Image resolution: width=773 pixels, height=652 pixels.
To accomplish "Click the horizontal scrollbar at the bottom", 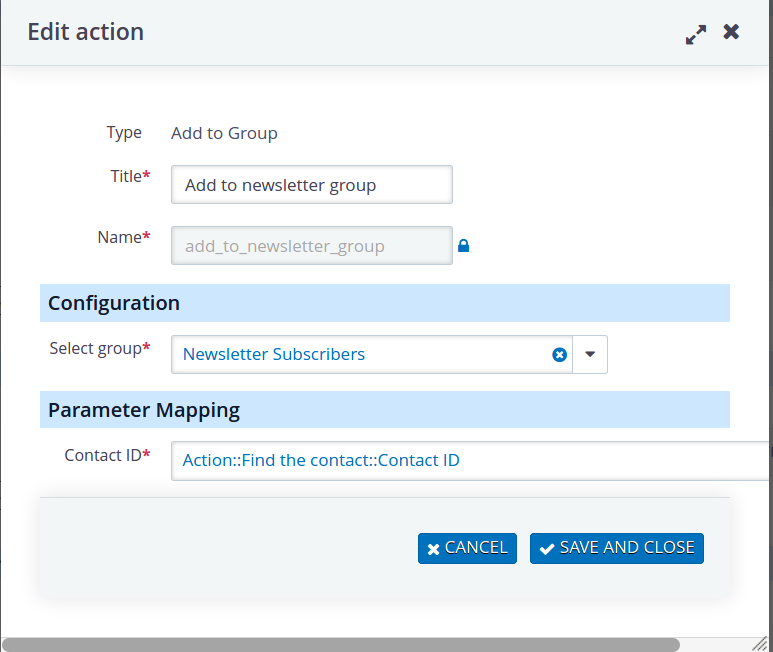I will (x=341, y=645).
